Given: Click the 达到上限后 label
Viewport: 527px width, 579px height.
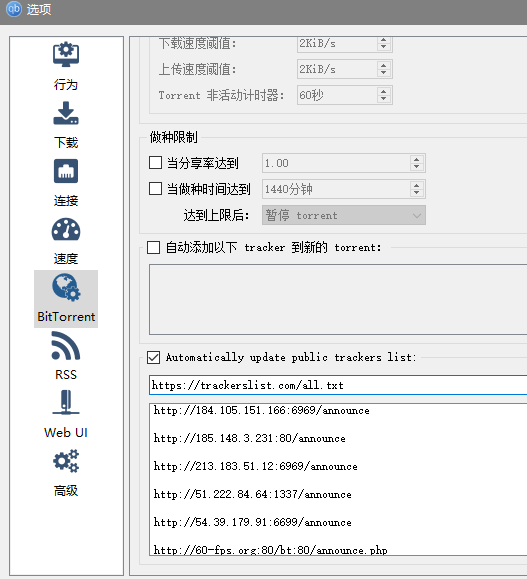Looking at the screenshot, I should [x=216, y=215].
